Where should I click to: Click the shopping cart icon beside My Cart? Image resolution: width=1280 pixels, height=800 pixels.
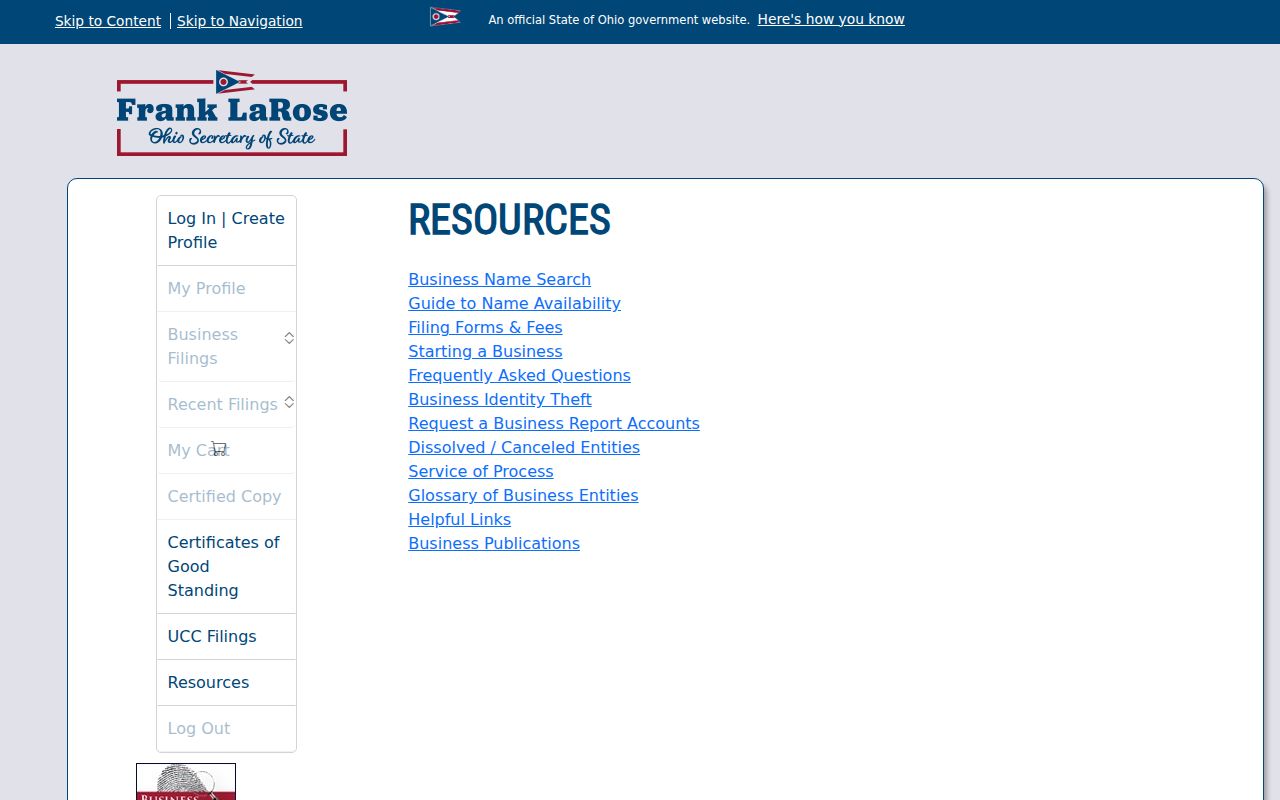219,449
